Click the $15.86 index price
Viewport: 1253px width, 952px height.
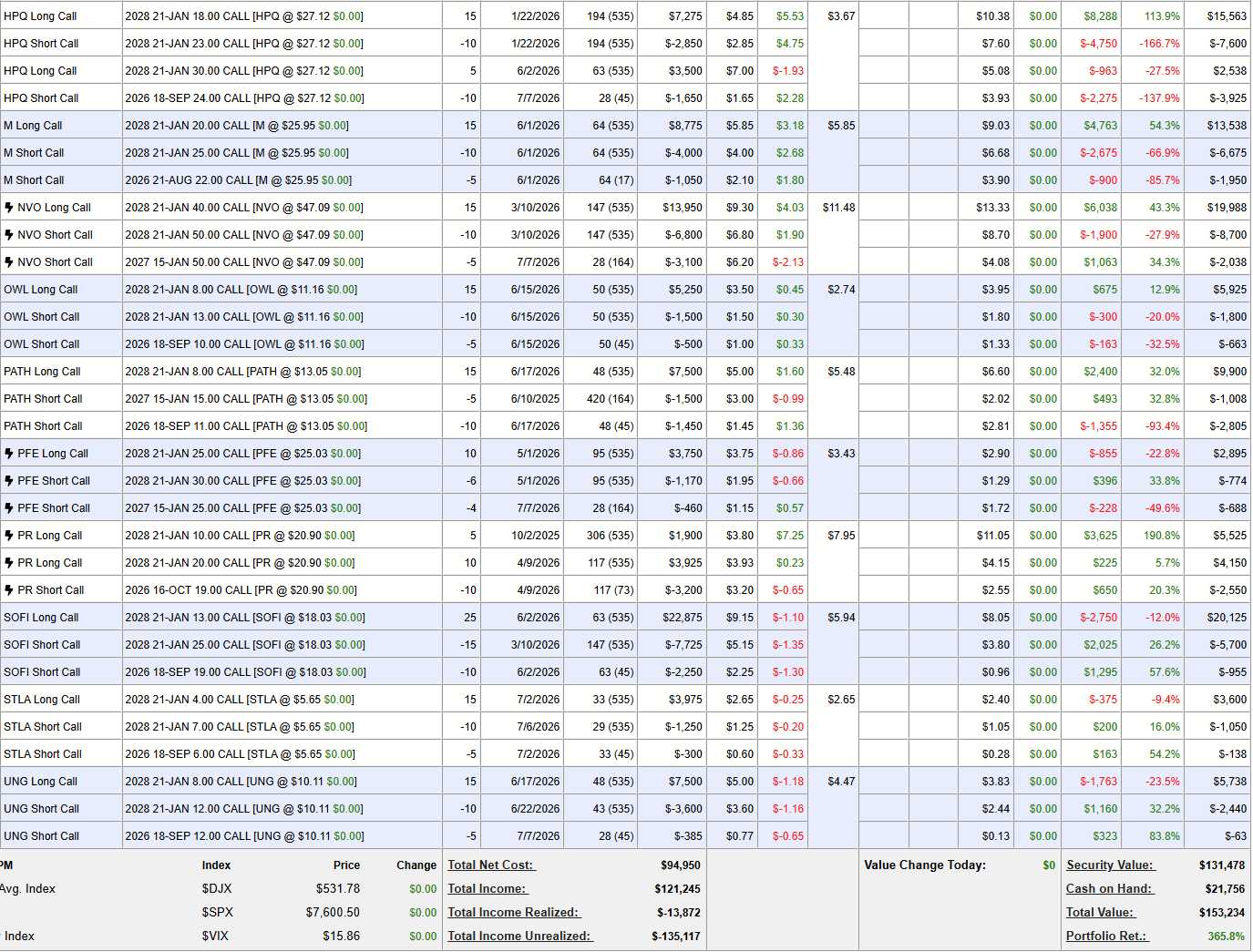(x=341, y=937)
